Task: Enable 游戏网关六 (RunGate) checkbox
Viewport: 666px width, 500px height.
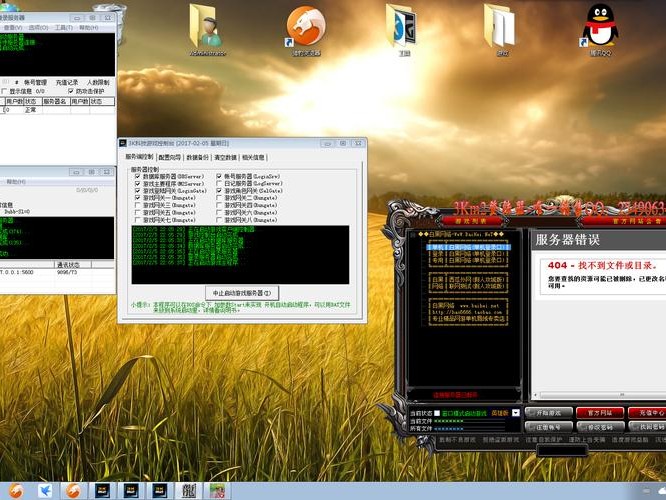Action: (x=219, y=212)
